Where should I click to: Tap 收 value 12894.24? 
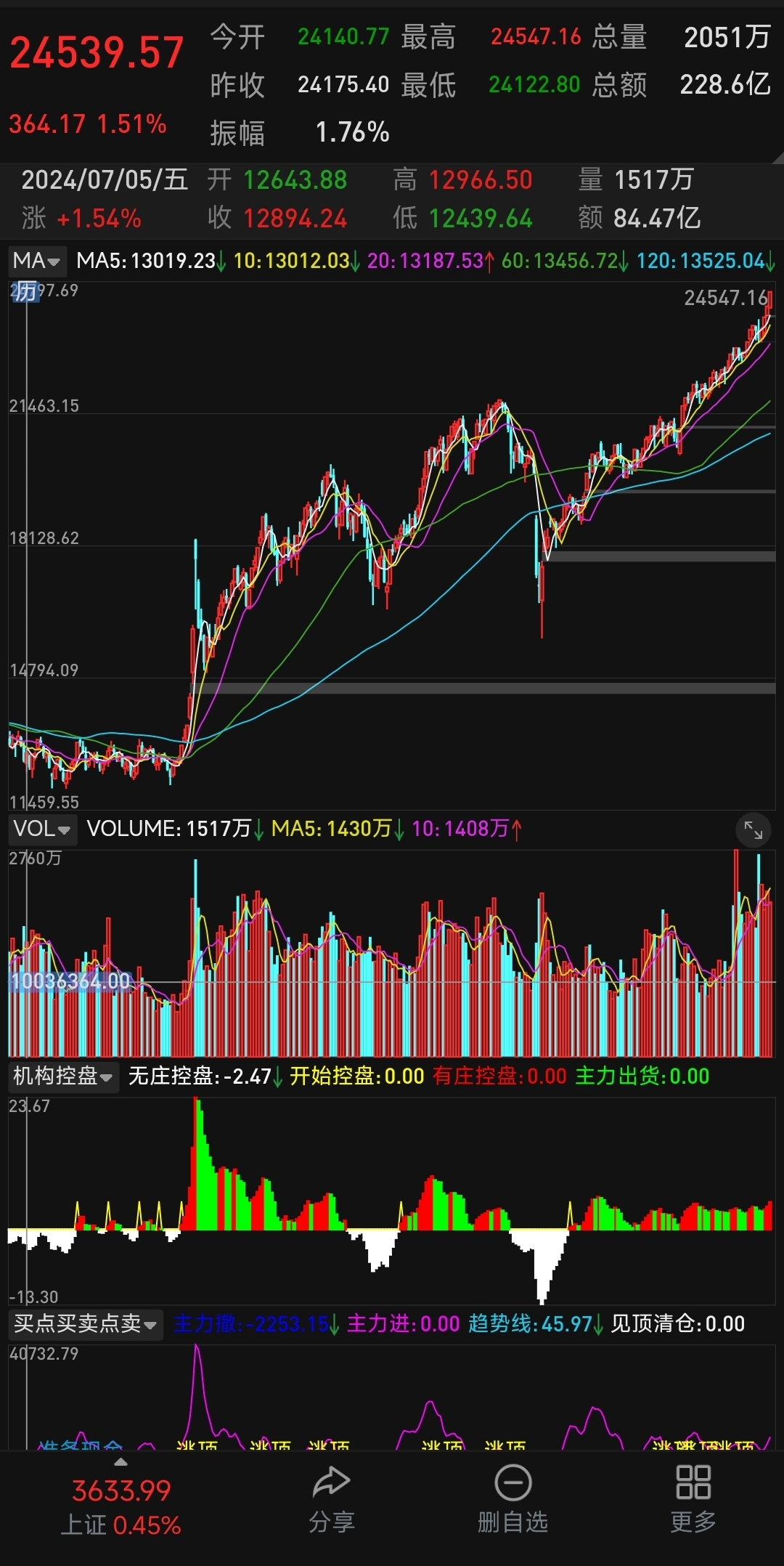point(295,219)
